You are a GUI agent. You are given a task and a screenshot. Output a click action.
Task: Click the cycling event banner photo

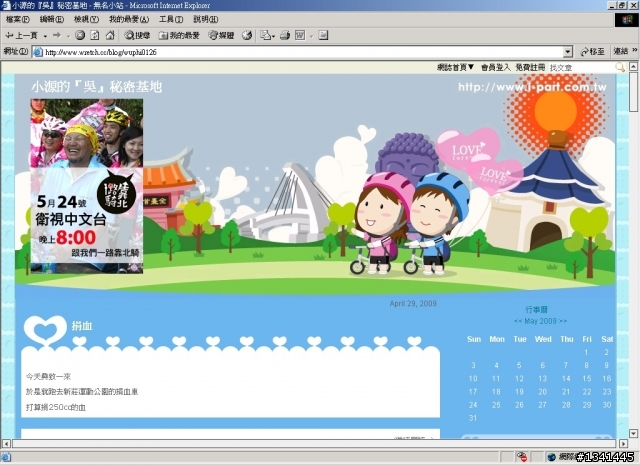point(87,186)
